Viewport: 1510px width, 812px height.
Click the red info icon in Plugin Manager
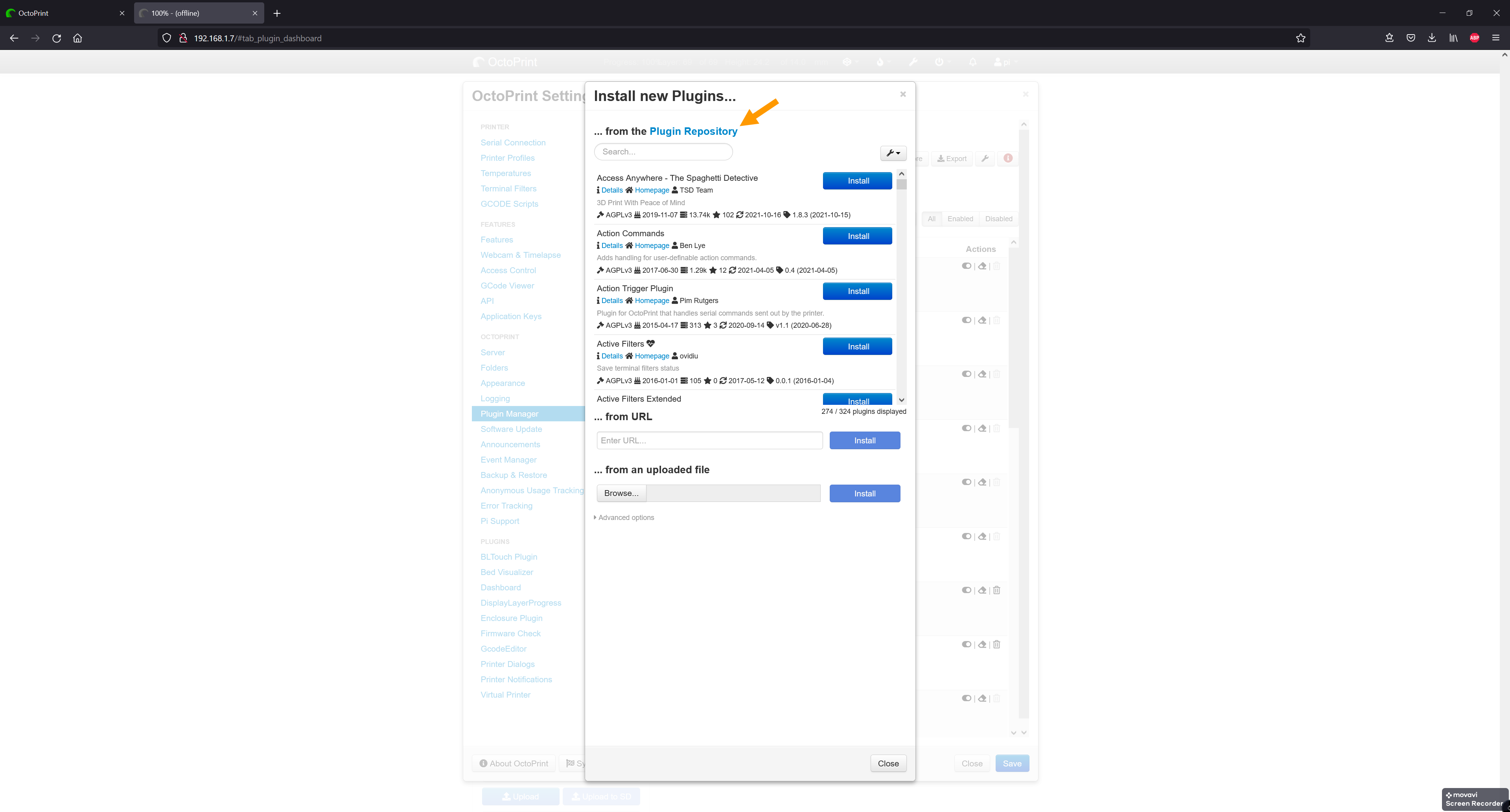pyautogui.click(x=1007, y=158)
